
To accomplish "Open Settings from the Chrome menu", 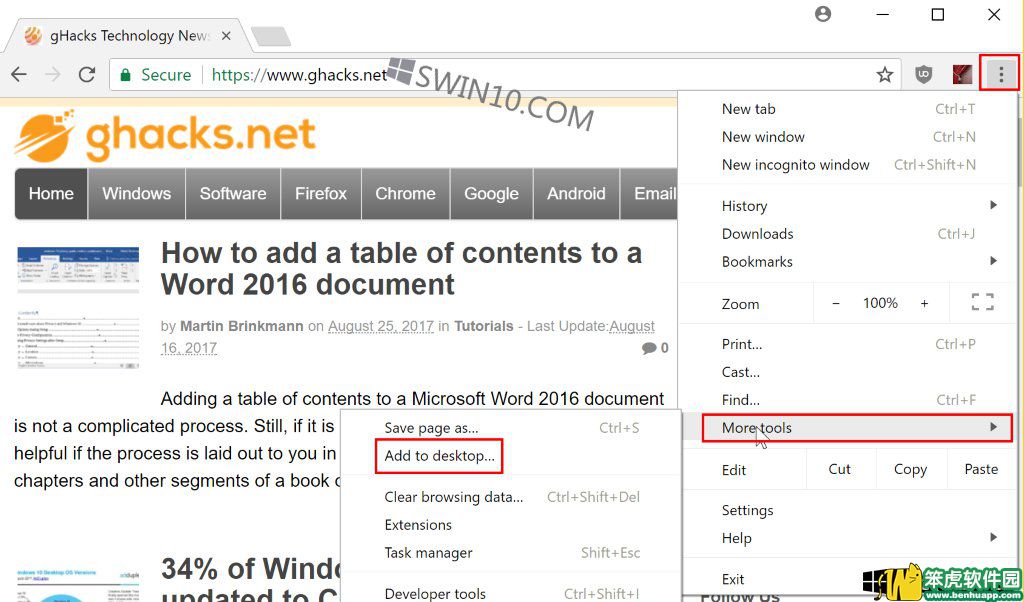I will coord(848,510).
